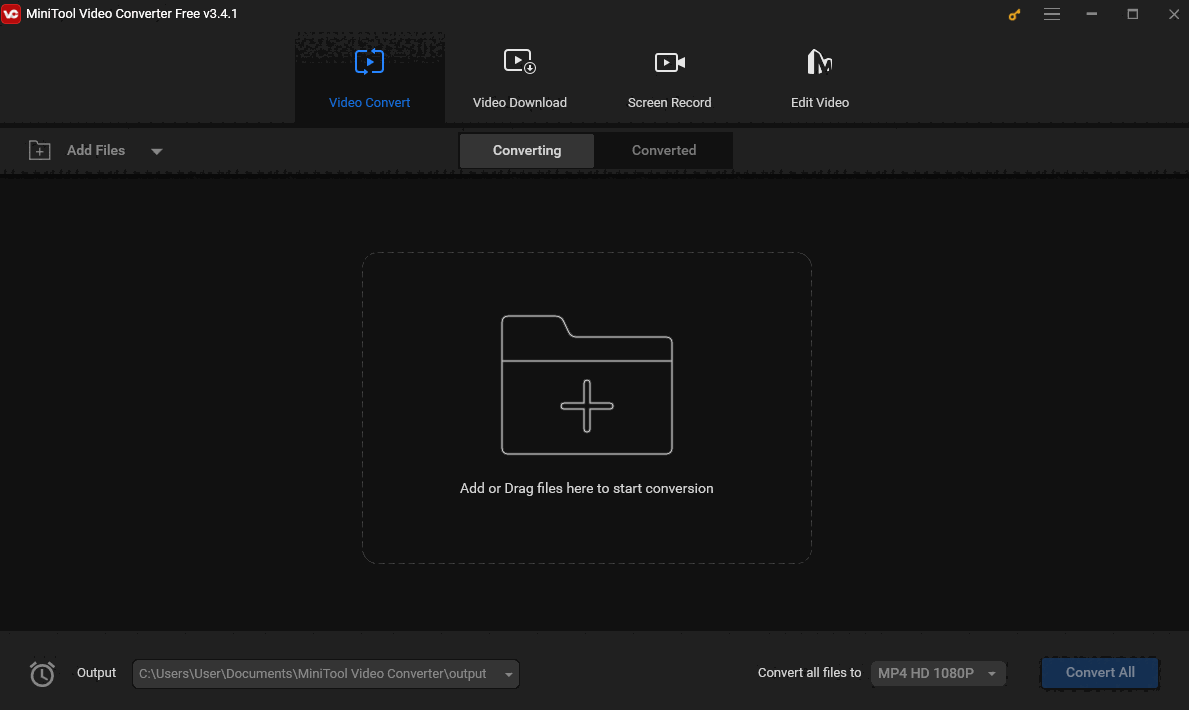Viewport: 1189px width, 710px height.
Task: Click the Add Files label
Action: tap(95, 150)
